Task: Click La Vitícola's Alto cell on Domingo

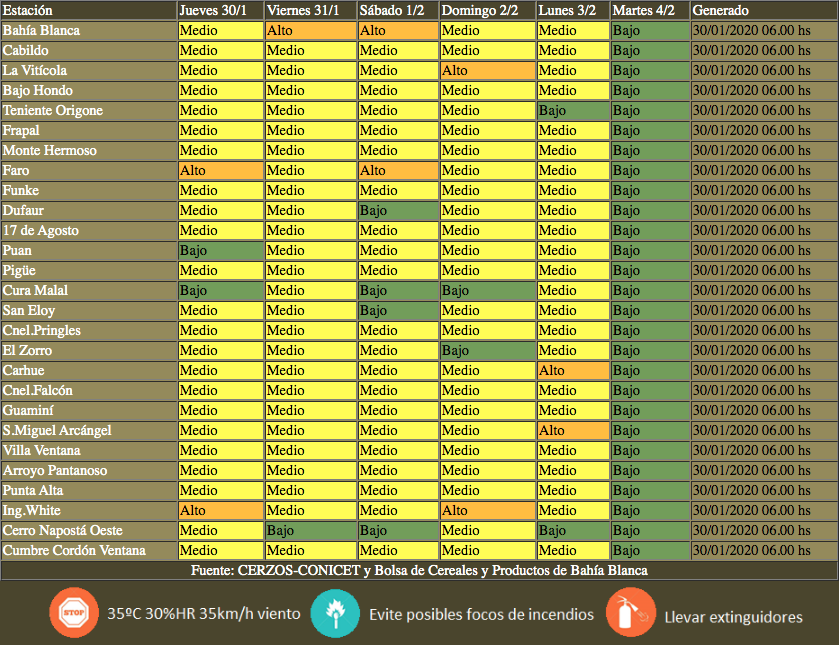Action: point(487,70)
